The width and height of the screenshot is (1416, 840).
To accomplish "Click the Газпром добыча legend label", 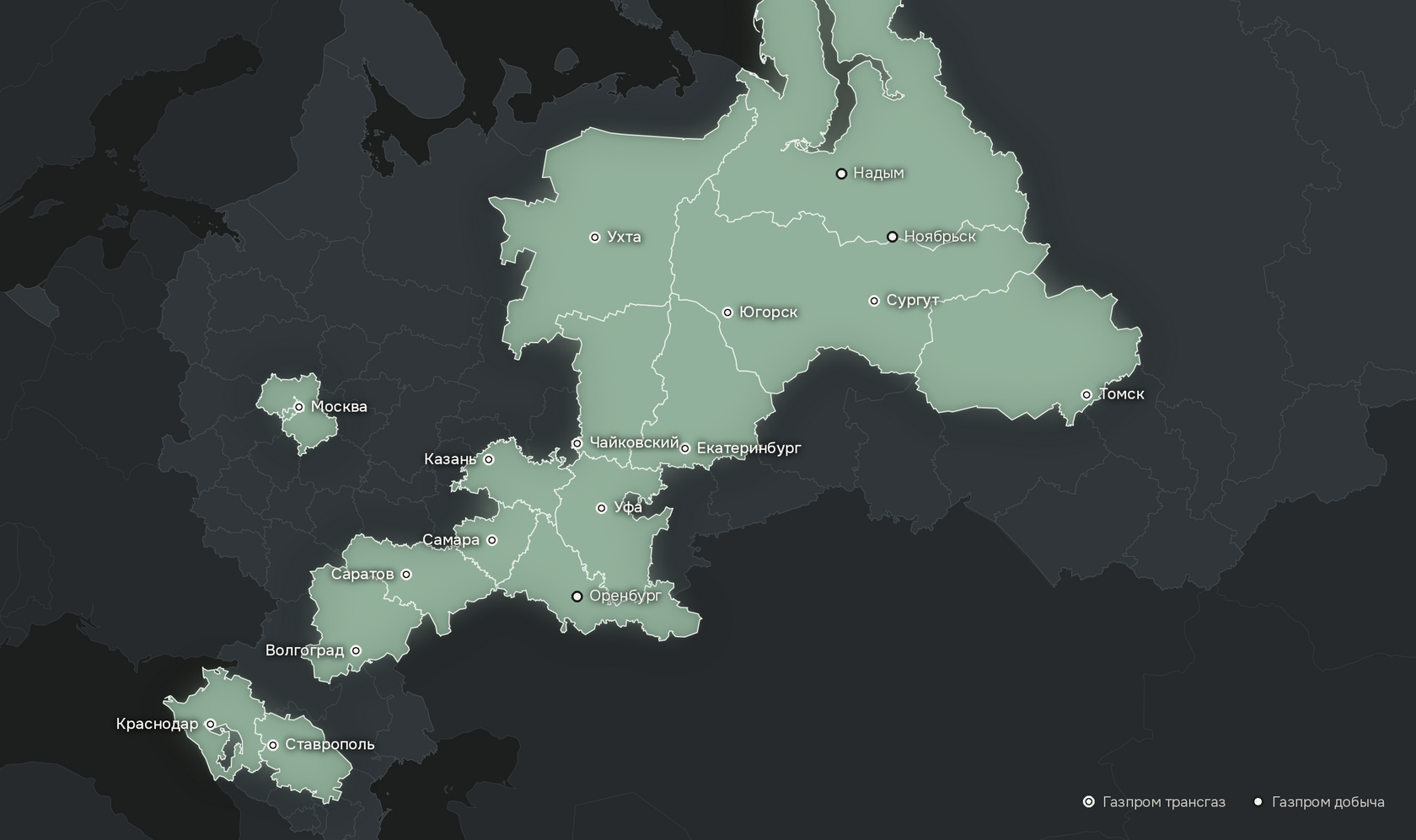I will pyautogui.click(x=1328, y=802).
